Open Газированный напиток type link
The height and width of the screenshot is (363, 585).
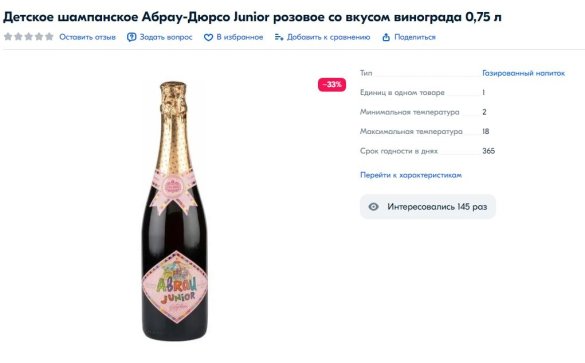(523, 73)
